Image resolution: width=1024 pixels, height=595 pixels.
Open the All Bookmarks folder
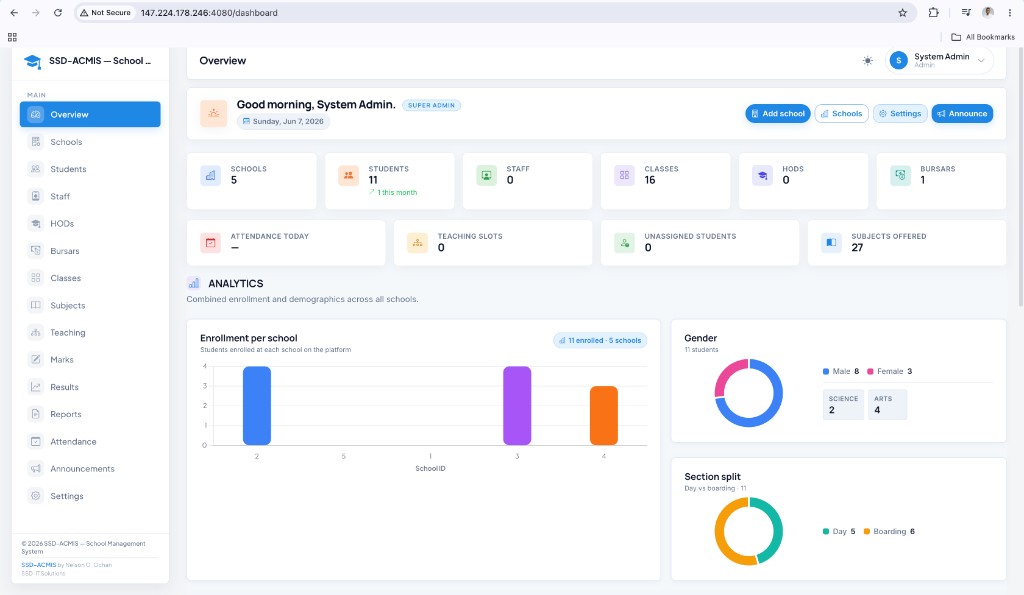tap(983, 37)
